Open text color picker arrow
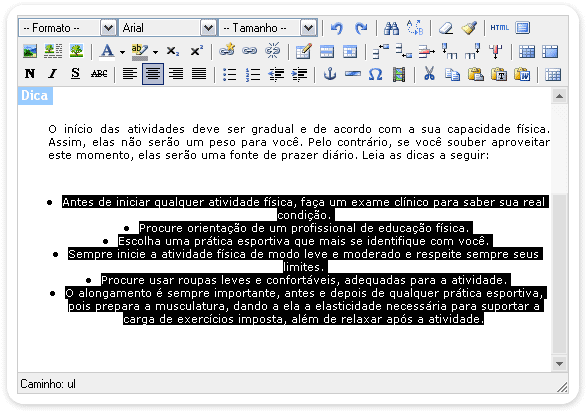 122,52
